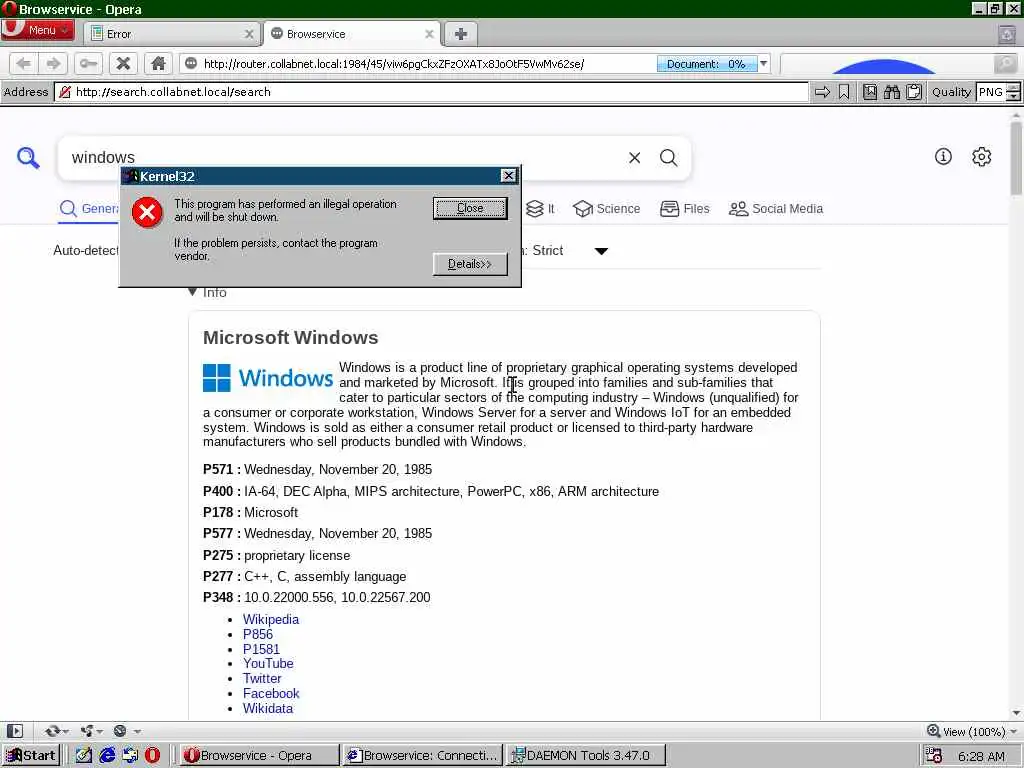Click the Browservice bookmark icon
Image resolution: width=1024 pixels, height=768 pixels.
coord(844,92)
